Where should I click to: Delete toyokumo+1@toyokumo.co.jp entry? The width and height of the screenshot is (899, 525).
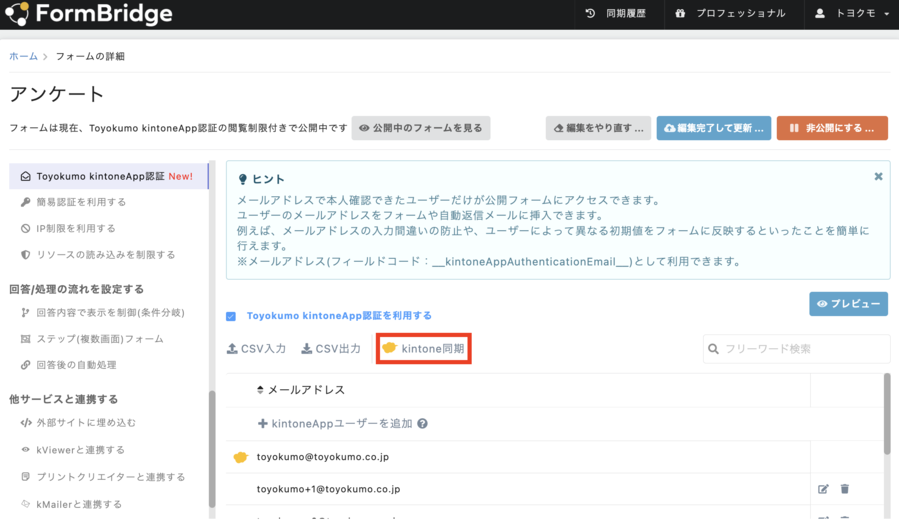click(x=845, y=489)
